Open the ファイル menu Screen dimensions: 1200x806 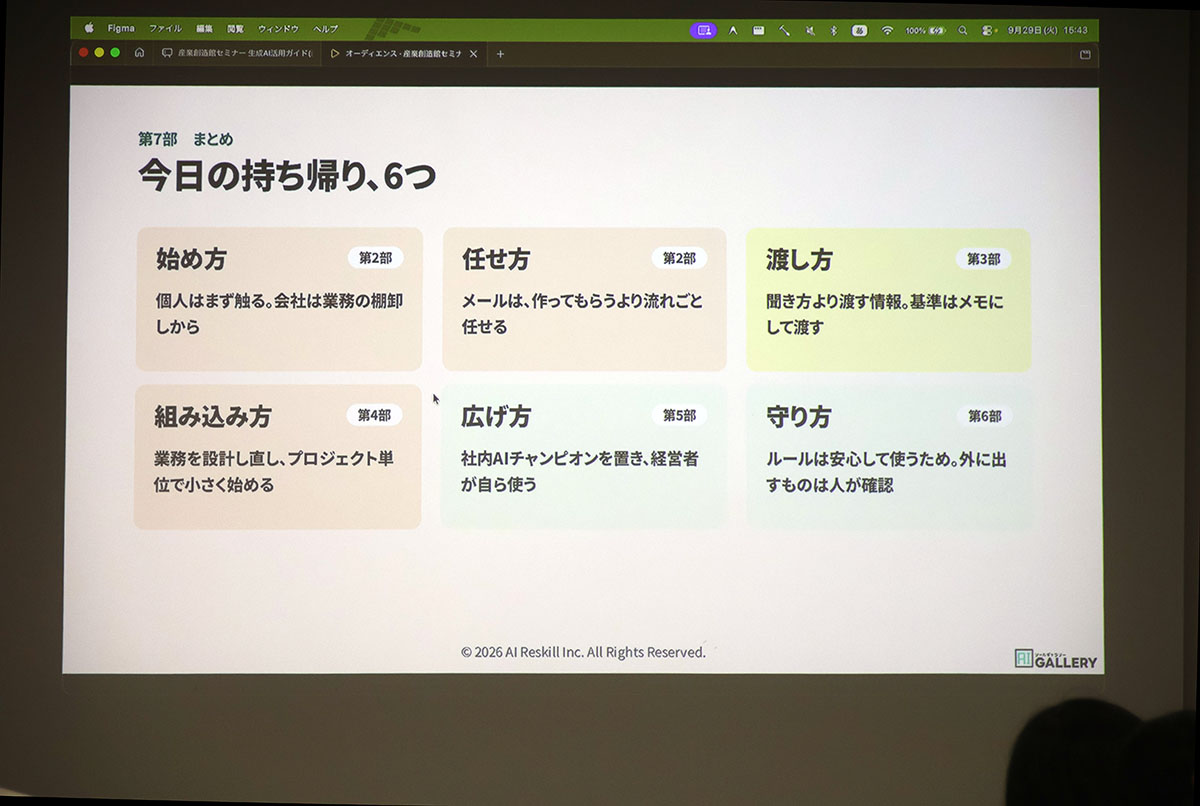point(165,29)
